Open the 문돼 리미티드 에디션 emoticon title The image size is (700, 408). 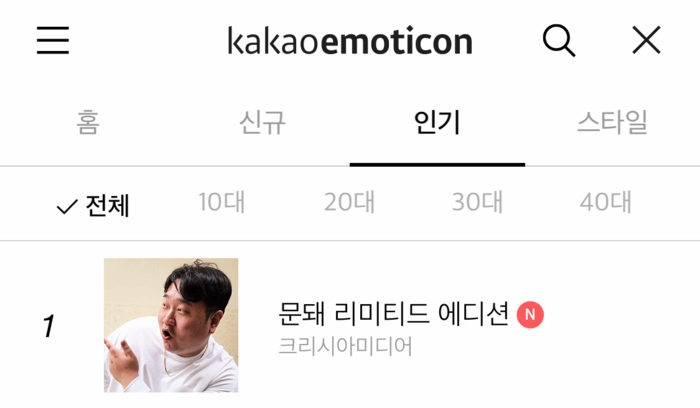click(393, 314)
